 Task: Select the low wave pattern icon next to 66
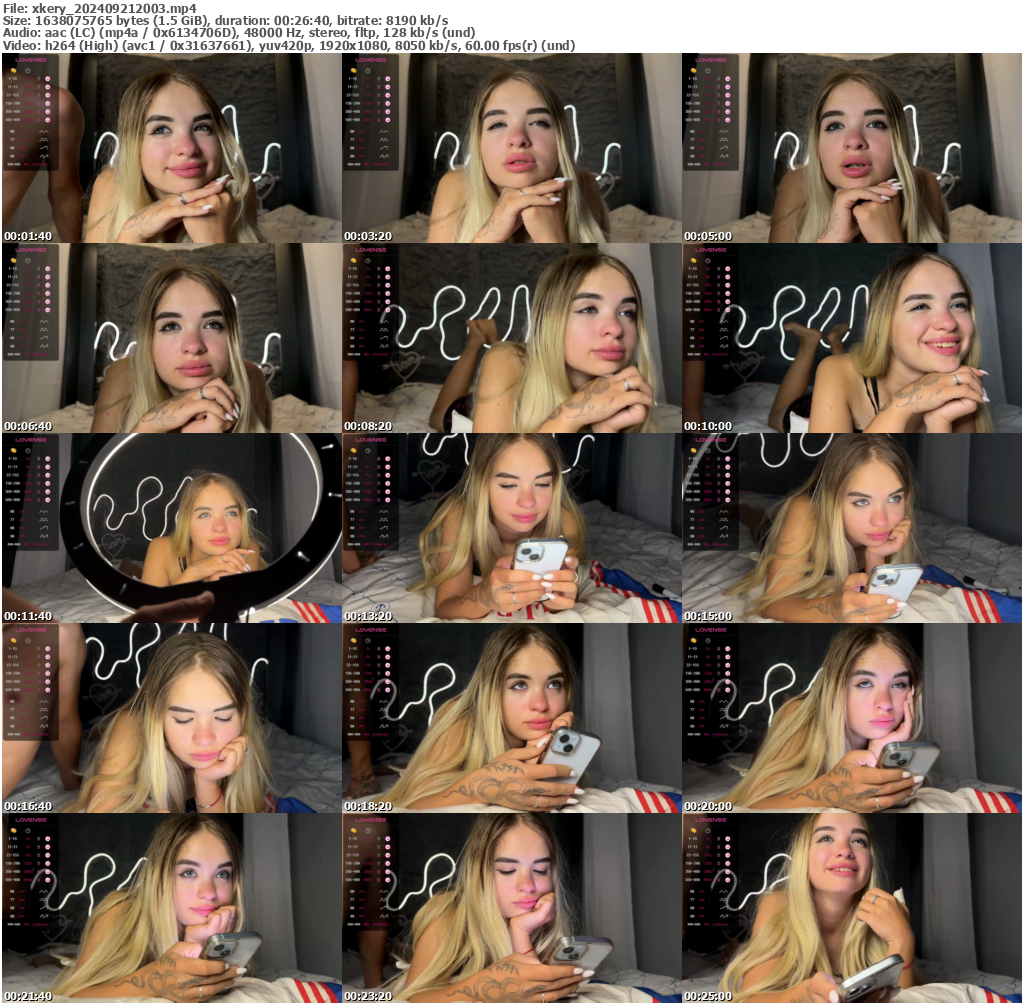click(46, 131)
